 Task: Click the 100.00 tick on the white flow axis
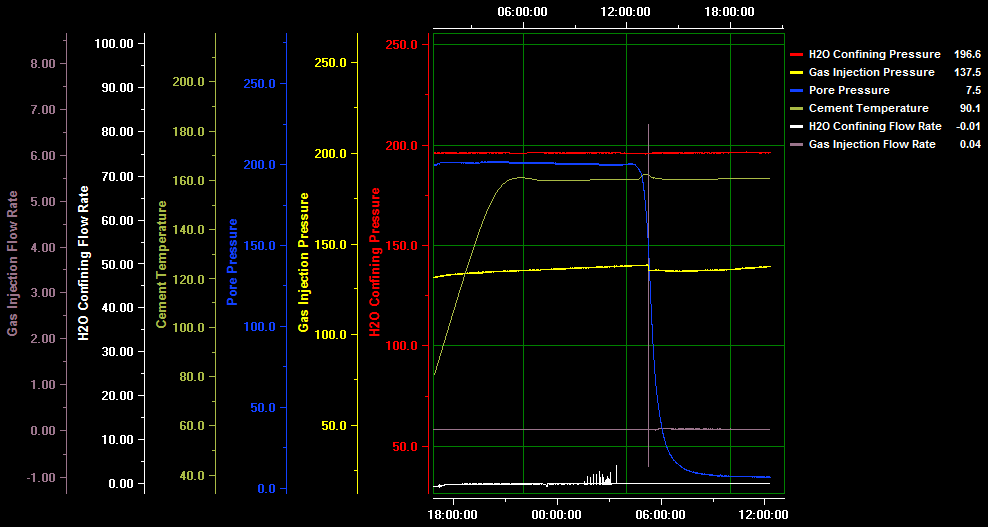pos(113,43)
